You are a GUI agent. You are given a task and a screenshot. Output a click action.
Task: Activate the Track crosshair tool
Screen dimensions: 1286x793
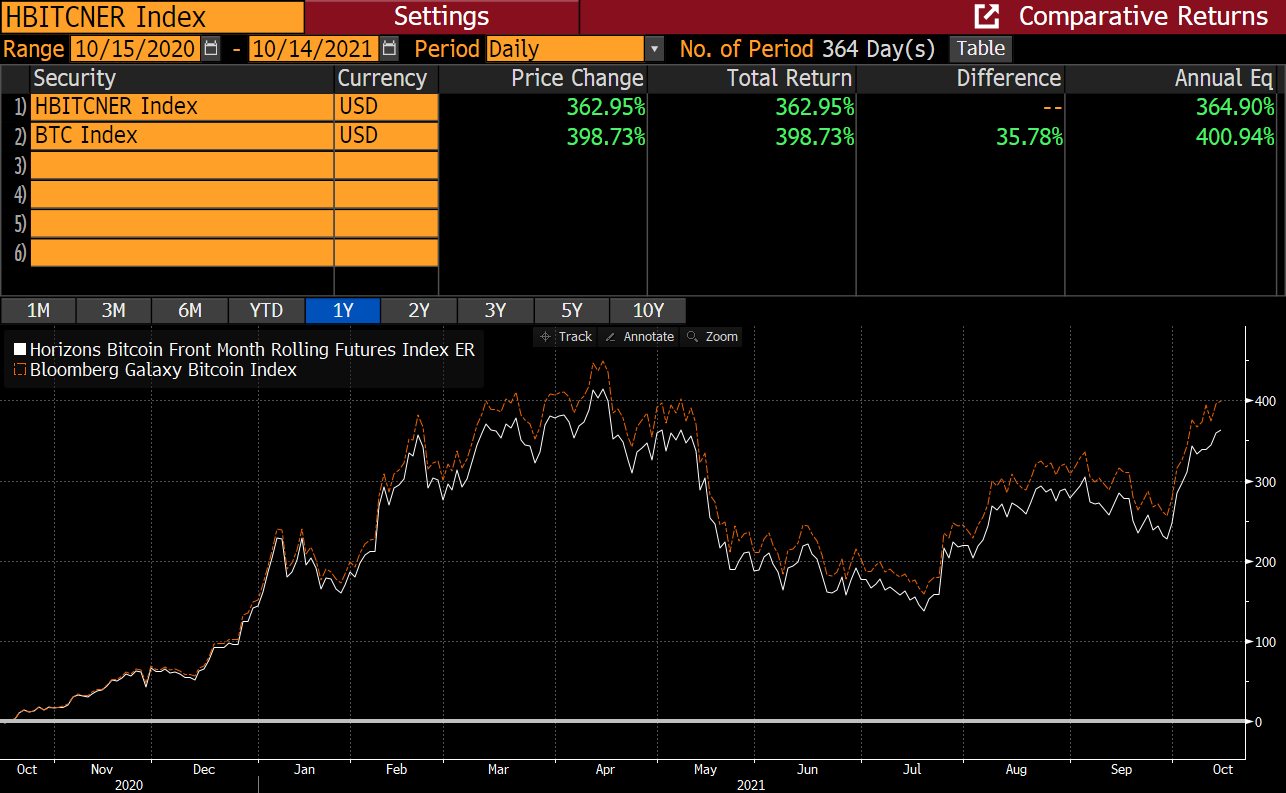[x=566, y=337]
